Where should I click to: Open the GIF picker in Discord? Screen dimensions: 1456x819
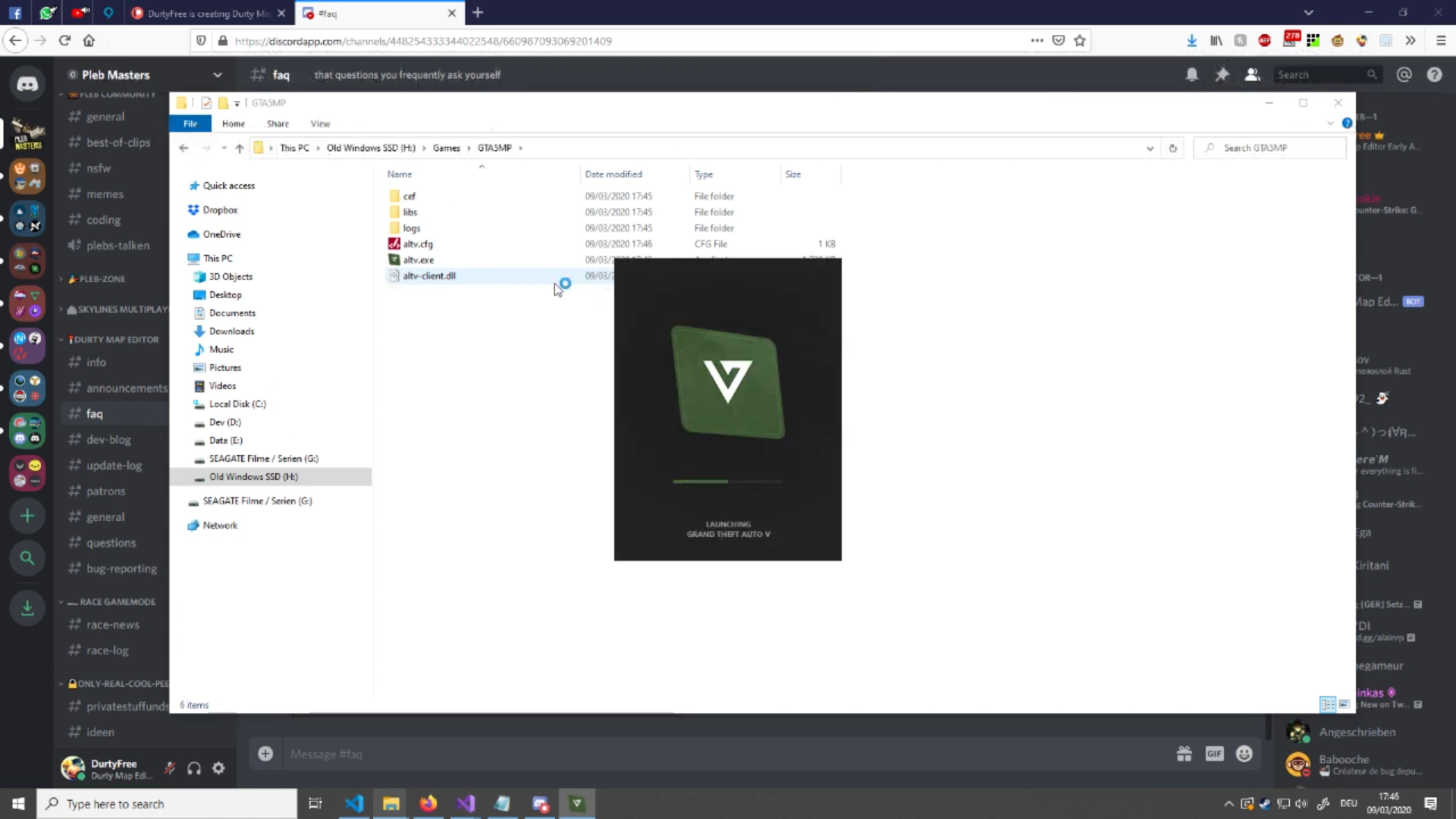point(1215,754)
